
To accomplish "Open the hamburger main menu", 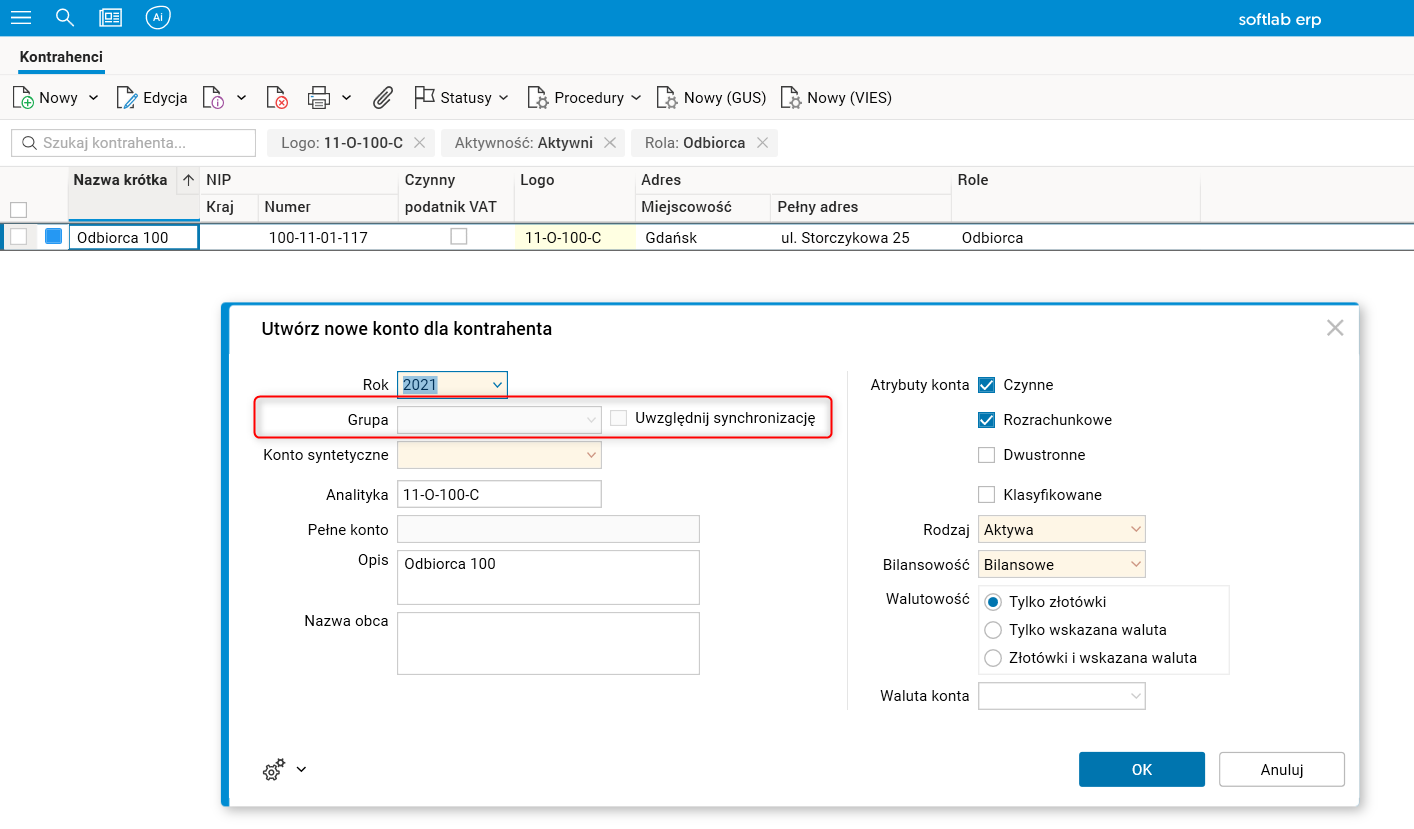I will point(20,18).
